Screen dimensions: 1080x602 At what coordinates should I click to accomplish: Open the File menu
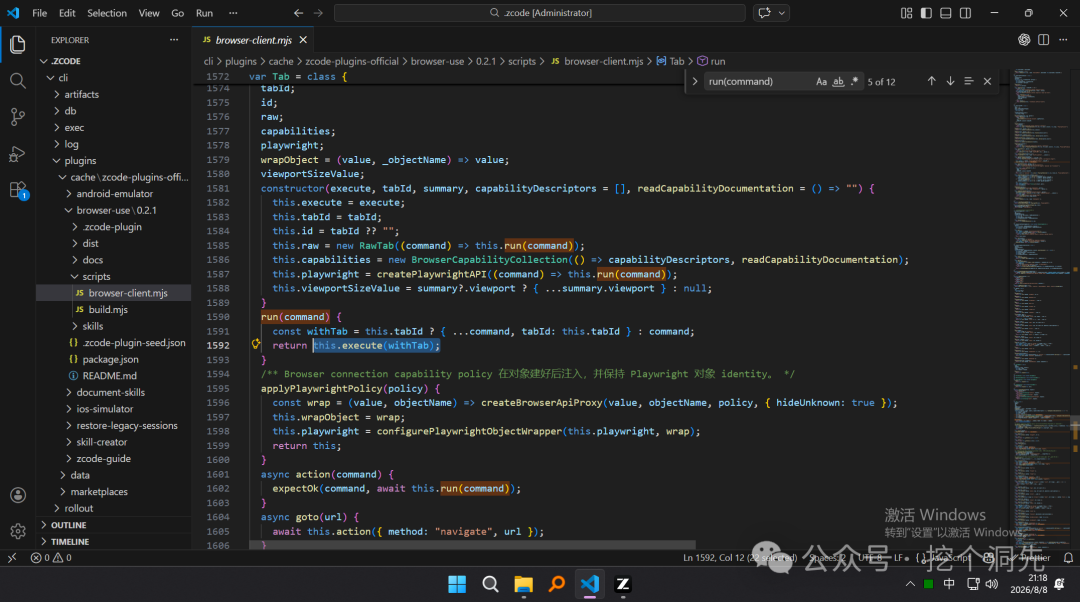click(40, 13)
